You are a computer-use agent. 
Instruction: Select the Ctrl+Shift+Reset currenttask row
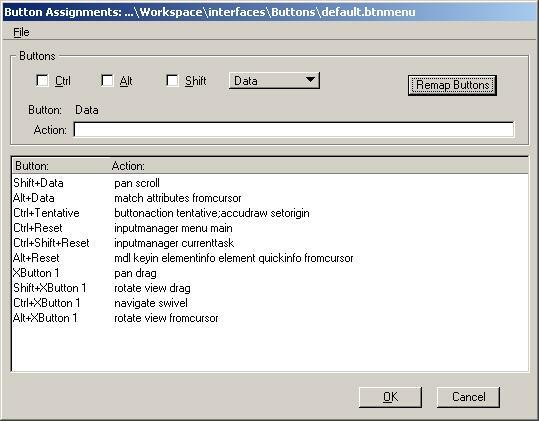tap(270, 243)
